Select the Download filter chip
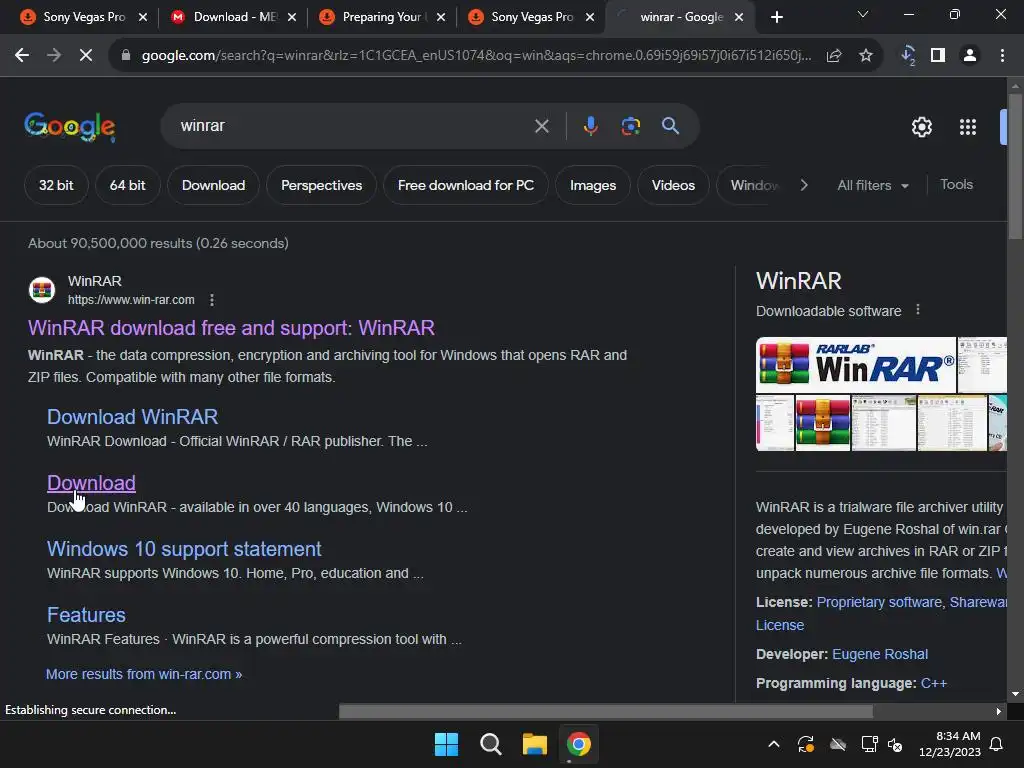Viewport: 1024px width, 768px height. [x=214, y=185]
